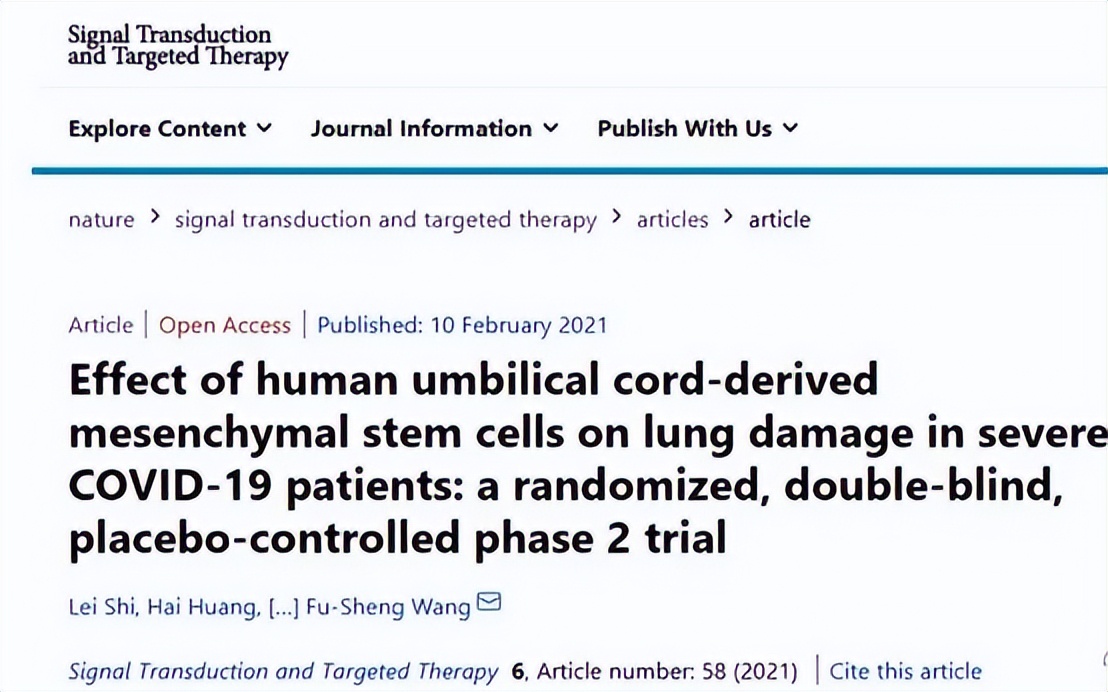Click volume 6 in the citation line
The image size is (1108, 692).
pyautogui.click(x=518, y=670)
